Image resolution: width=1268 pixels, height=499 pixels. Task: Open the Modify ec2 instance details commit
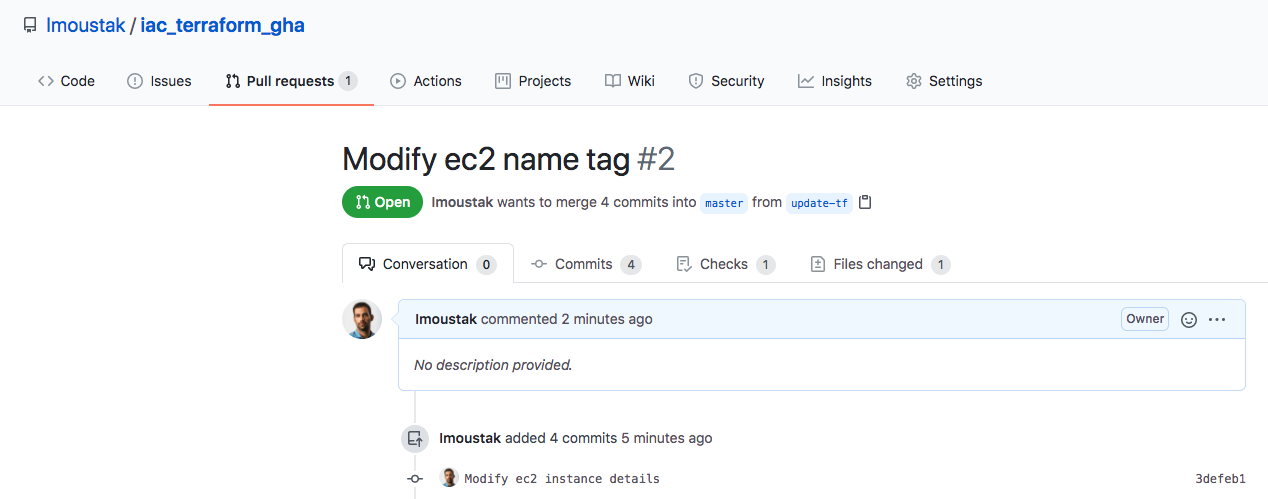562,479
